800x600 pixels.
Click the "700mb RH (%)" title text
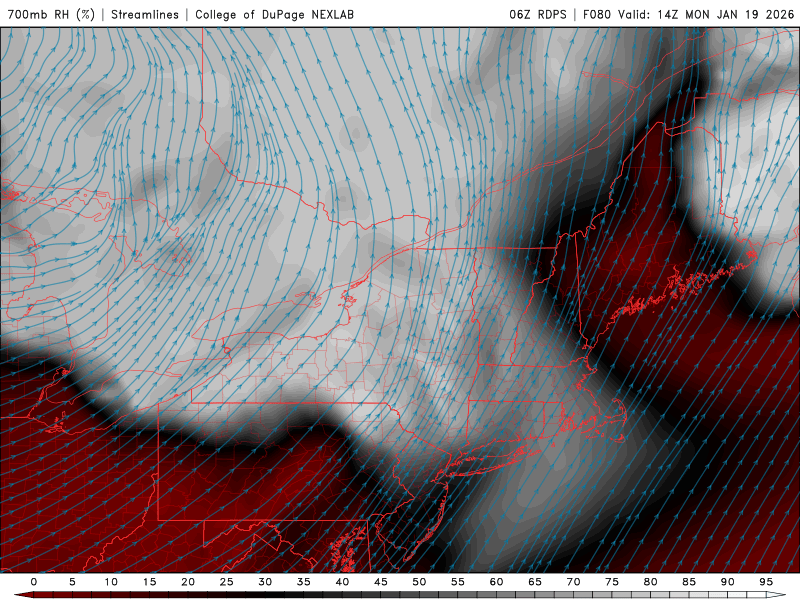point(51,14)
